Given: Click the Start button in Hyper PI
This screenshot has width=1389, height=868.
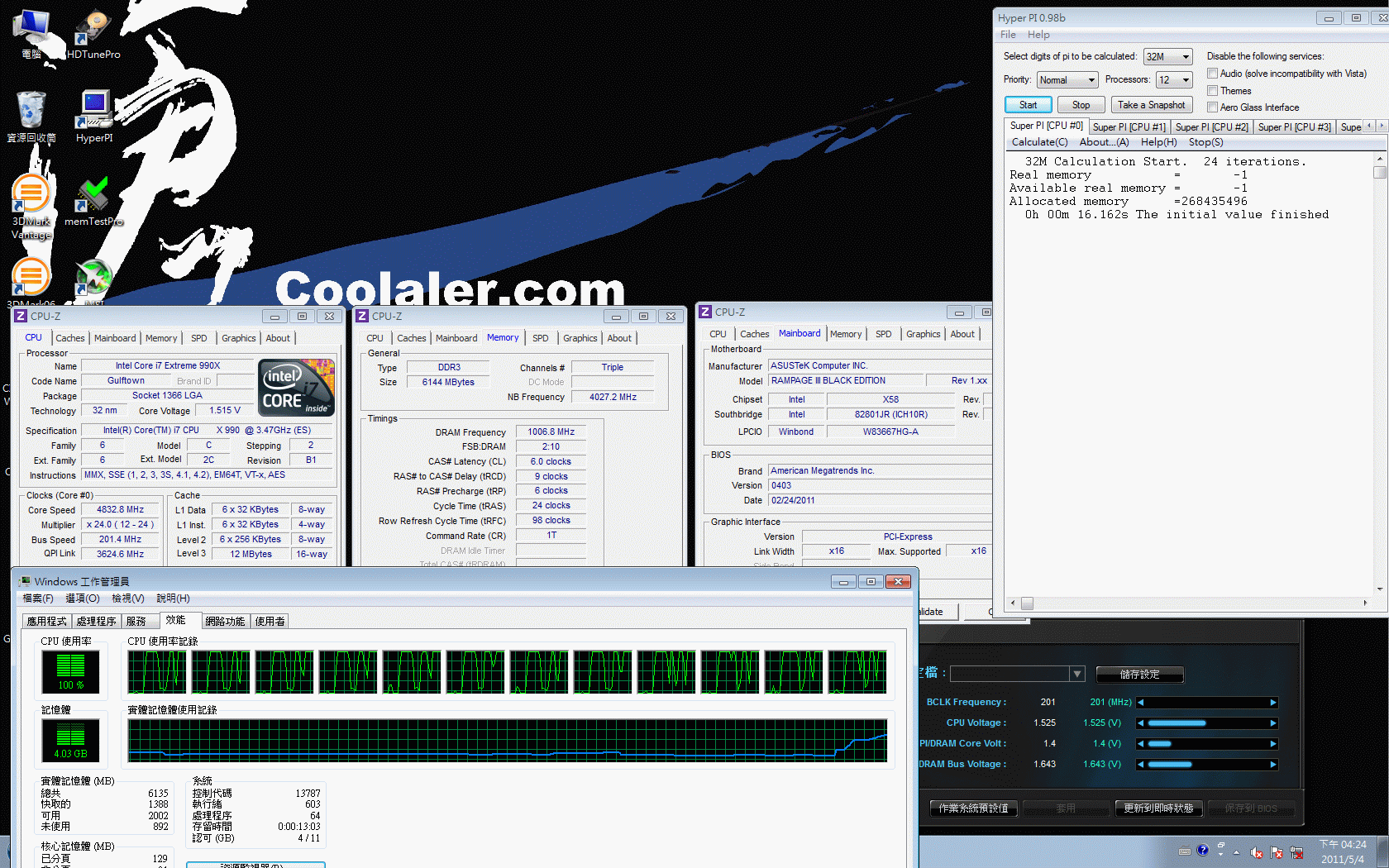Looking at the screenshot, I should point(1028,105).
